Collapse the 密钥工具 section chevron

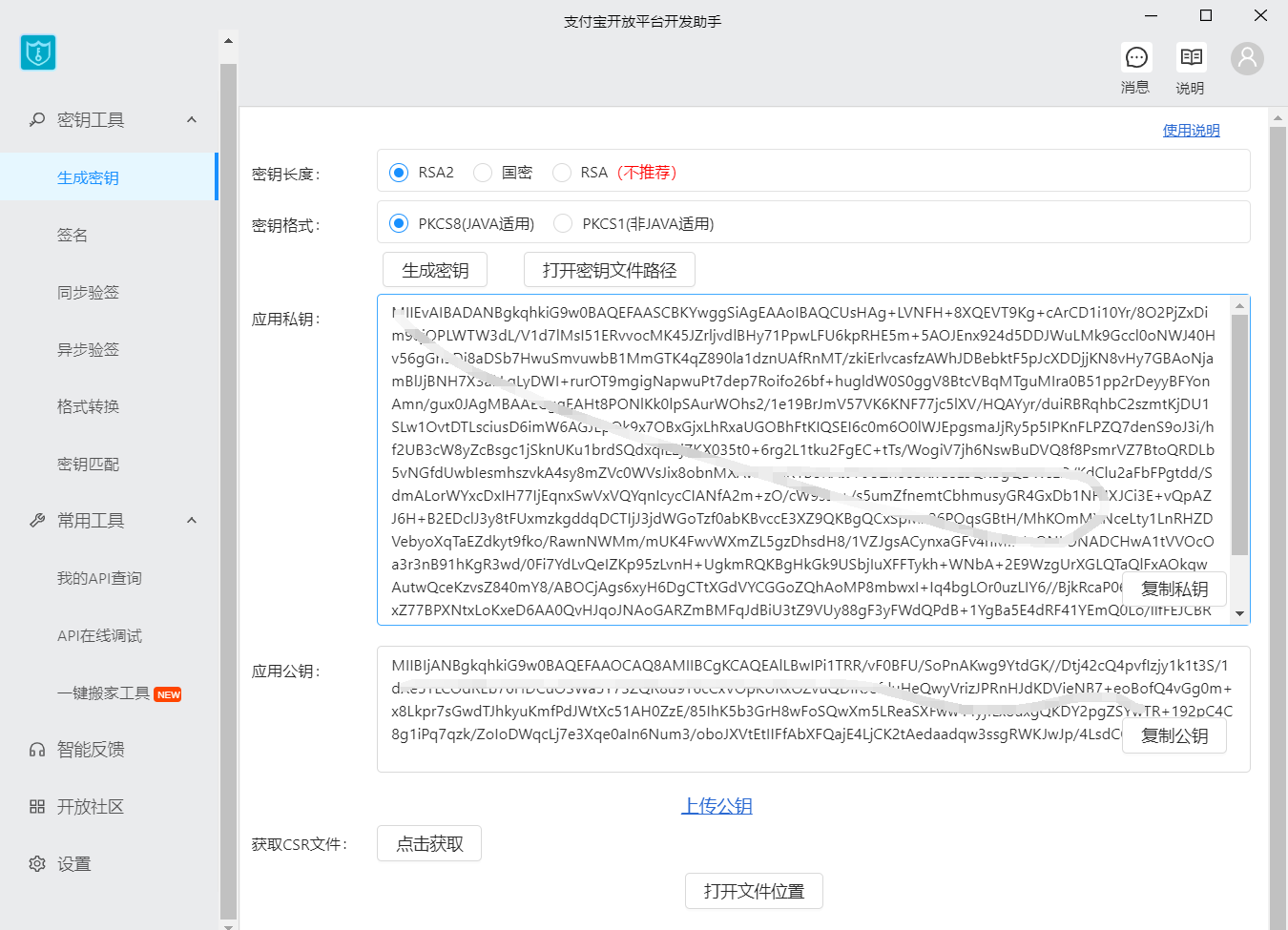click(x=192, y=119)
